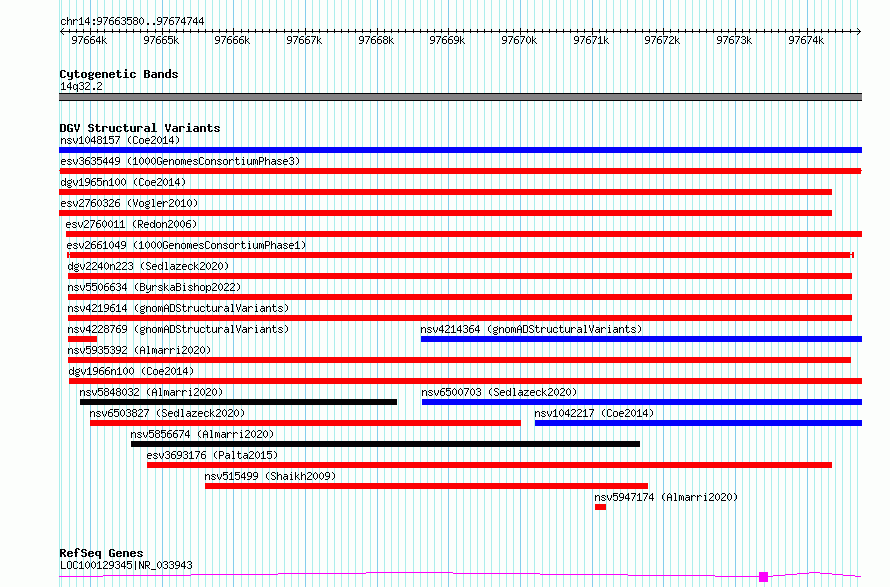Click the black nsv5856674 variant bar

coord(385,445)
